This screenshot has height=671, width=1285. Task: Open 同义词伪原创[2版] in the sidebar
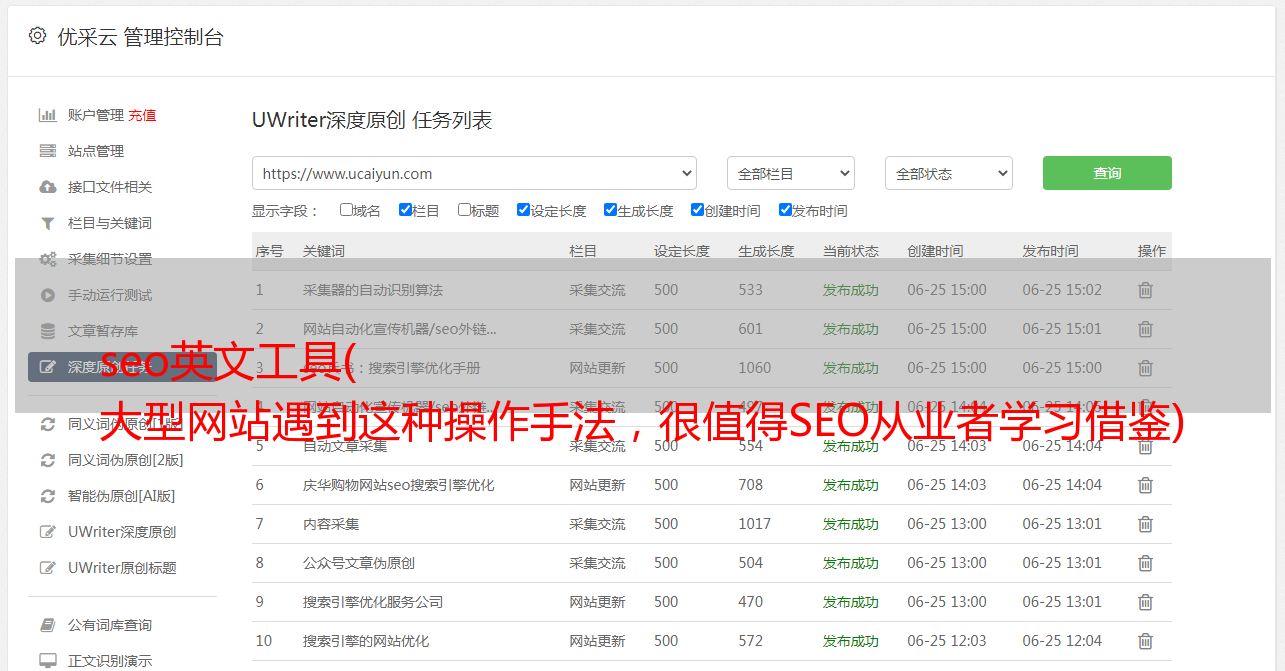pyautogui.click(x=126, y=460)
